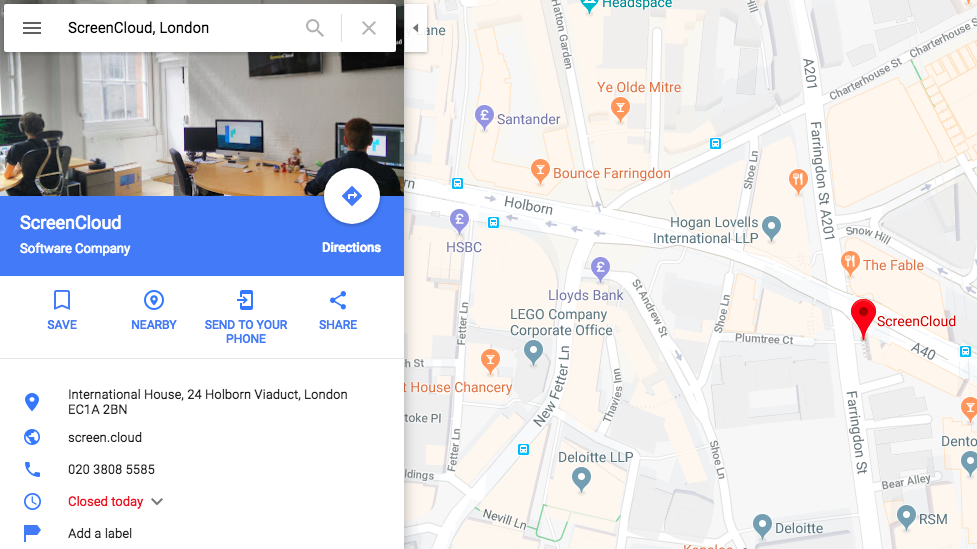Click the red ScreenCloud map pin
Screen dimensions: 977x549
tap(863, 317)
